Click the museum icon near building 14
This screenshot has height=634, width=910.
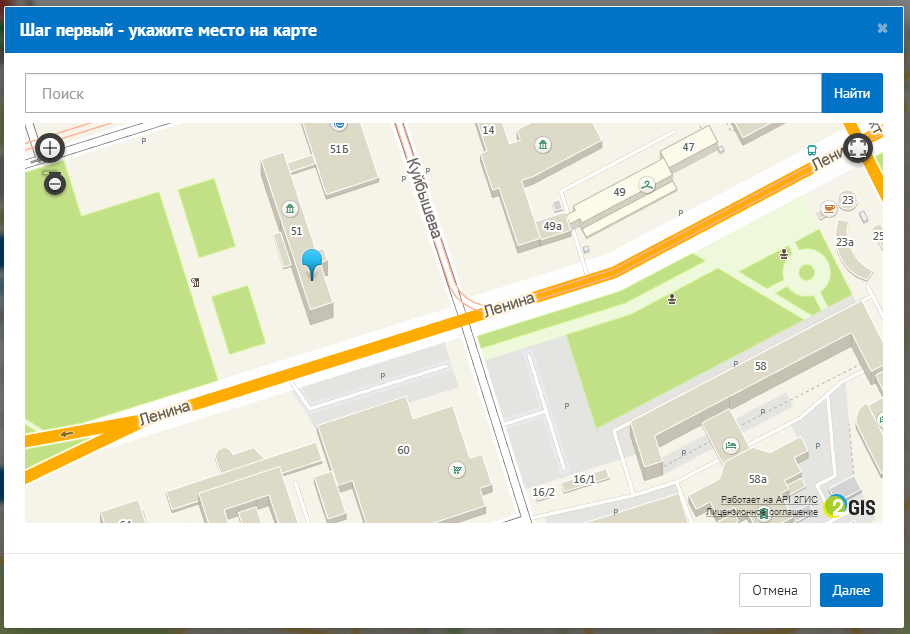pos(542,145)
